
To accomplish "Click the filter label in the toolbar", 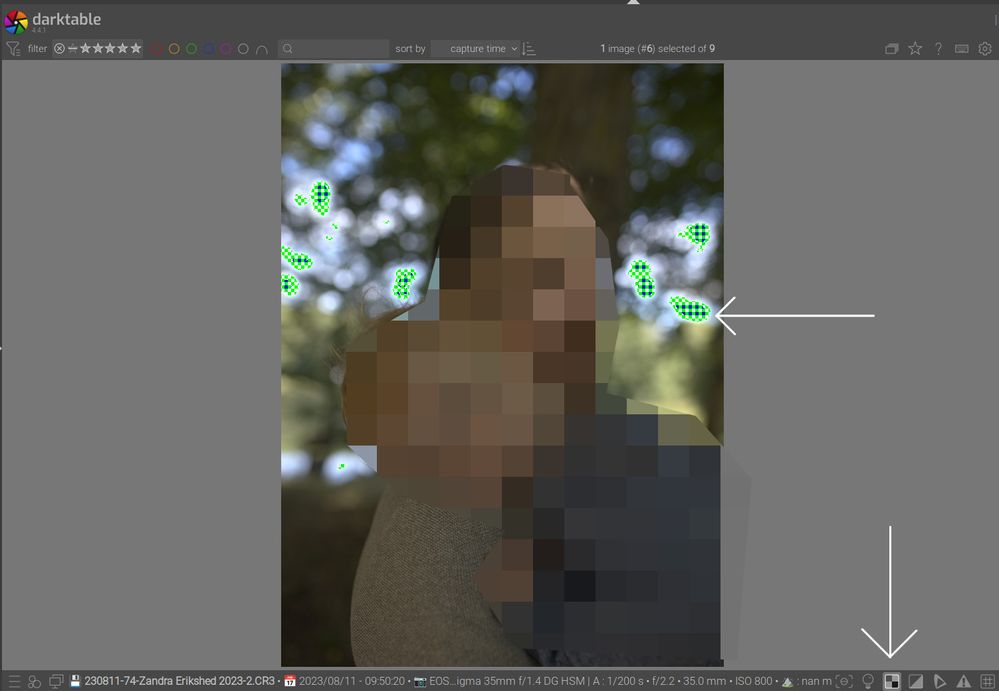I will pos(39,48).
